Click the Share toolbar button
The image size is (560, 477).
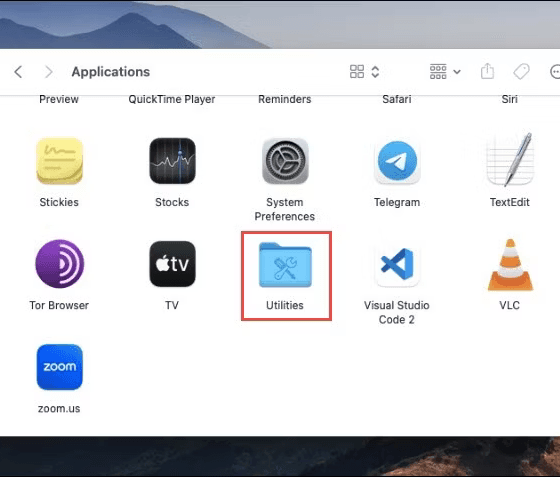487,71
